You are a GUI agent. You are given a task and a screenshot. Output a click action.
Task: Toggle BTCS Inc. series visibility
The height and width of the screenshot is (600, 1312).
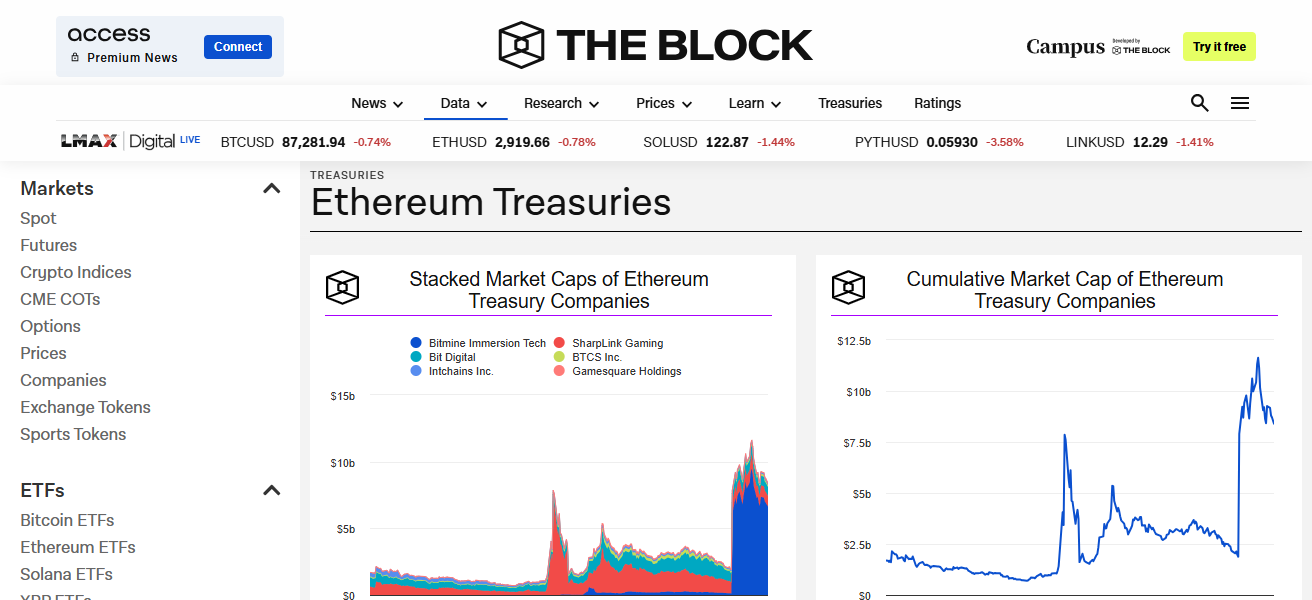tap(597, 357)
